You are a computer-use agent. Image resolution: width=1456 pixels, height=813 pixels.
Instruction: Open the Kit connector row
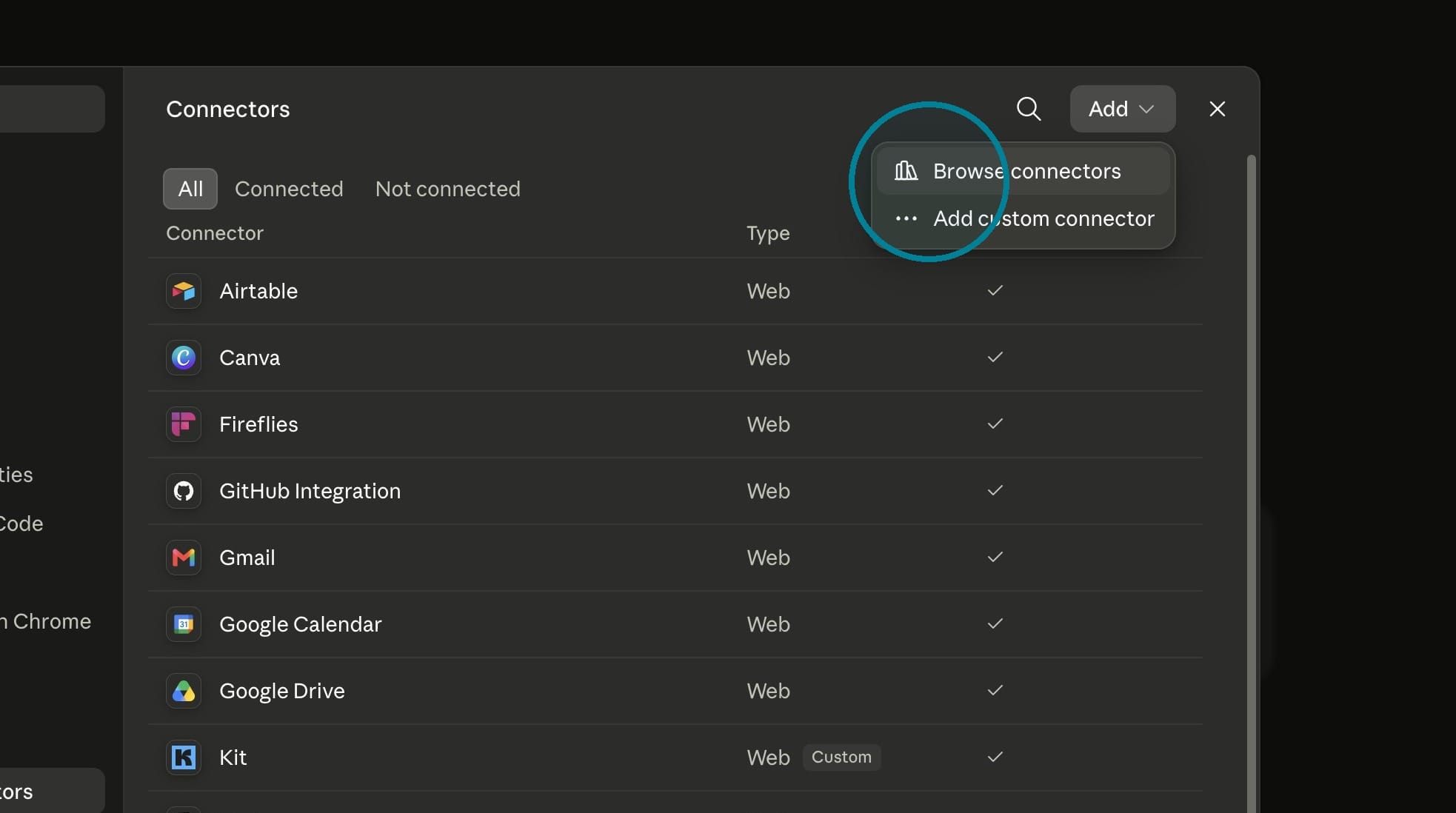pyautogui.click(x=675, y=757)
